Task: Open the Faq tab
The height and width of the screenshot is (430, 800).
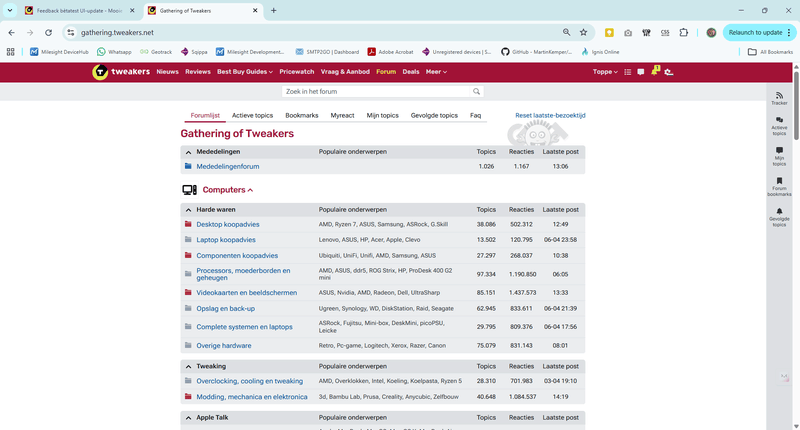Action: pyautogui.click(x=476, y=115)
